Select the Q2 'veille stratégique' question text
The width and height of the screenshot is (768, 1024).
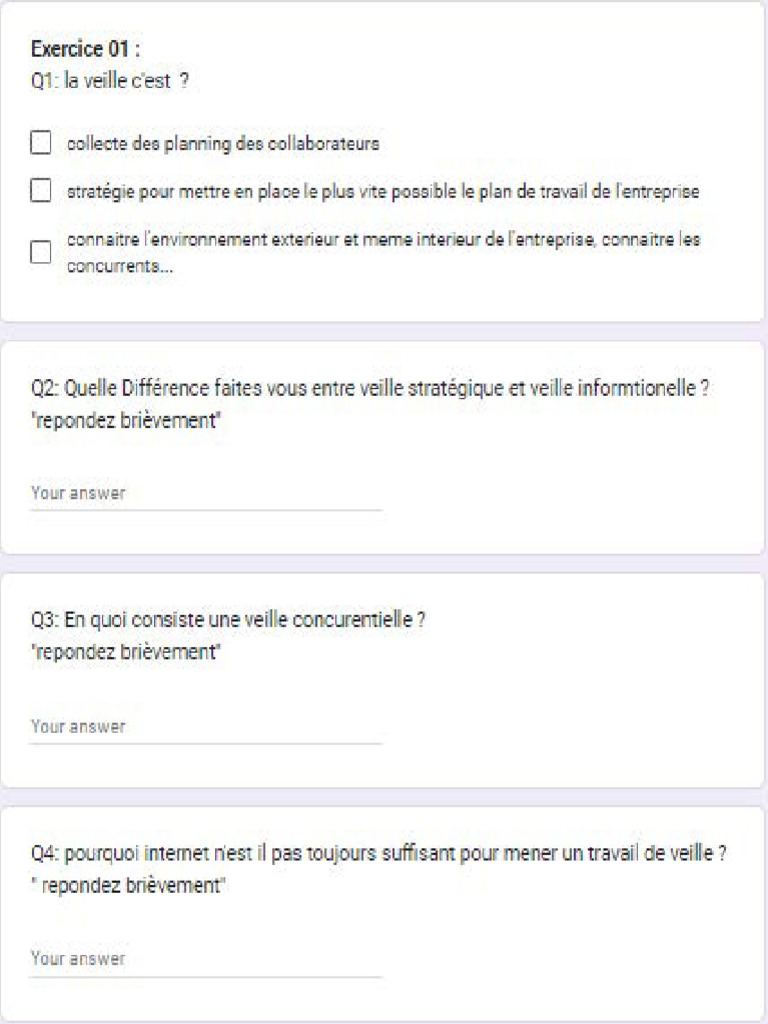pos(370,389)
